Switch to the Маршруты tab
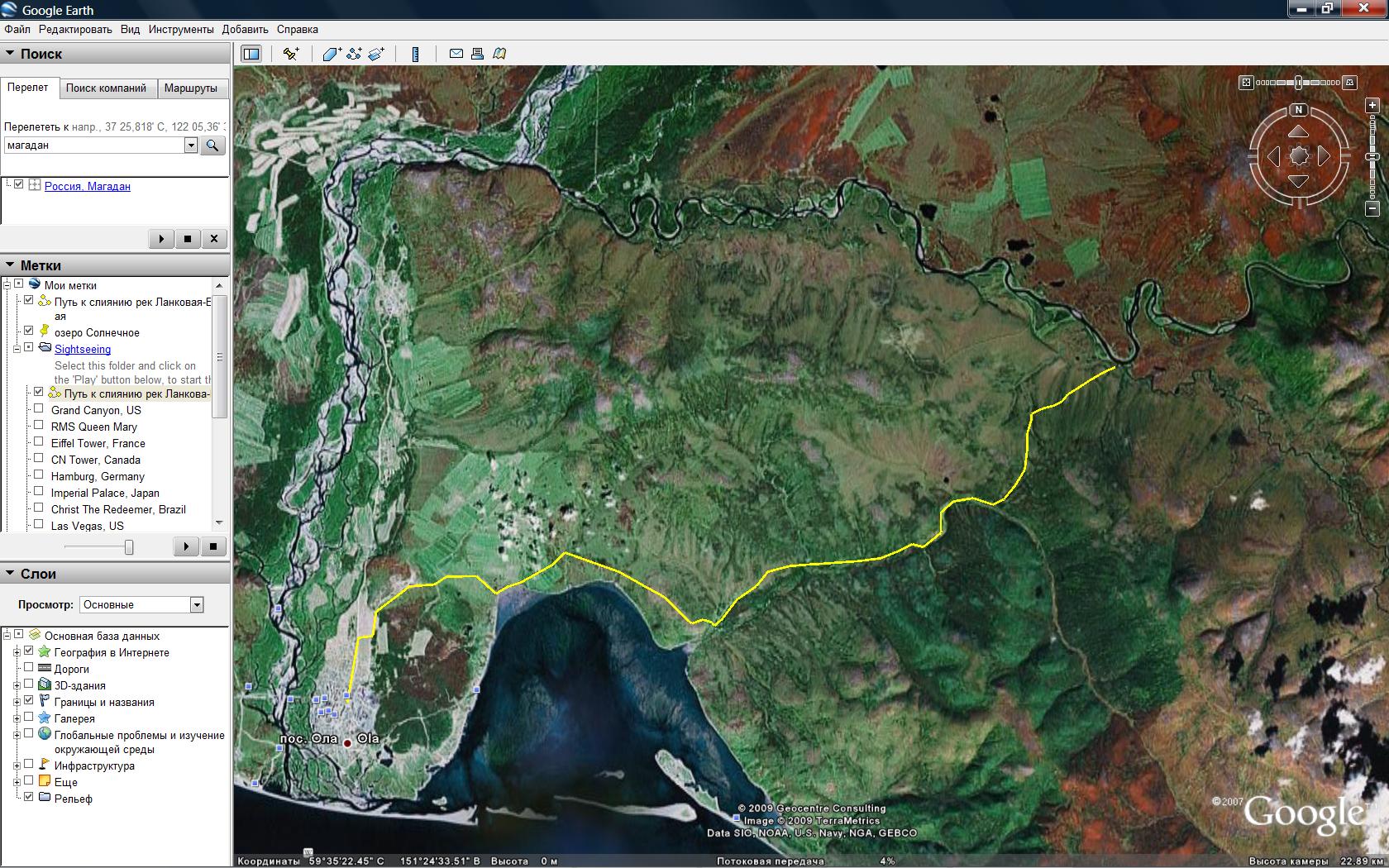 (190, 88)
